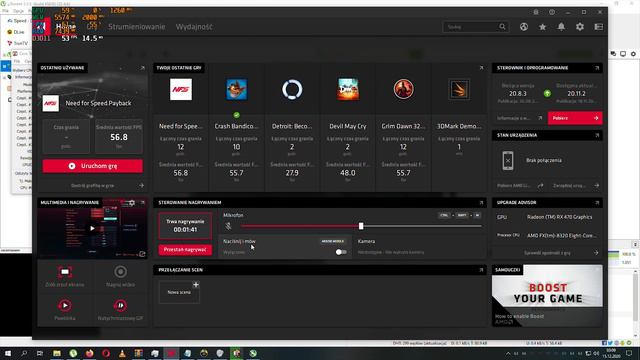Toggle the Naciśnij i mów switch

point(341,252)
